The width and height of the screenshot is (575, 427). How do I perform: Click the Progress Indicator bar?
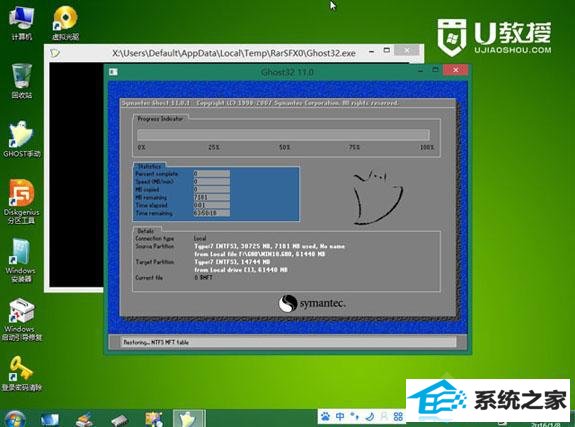pyautogui.click(x=283, y=134)
